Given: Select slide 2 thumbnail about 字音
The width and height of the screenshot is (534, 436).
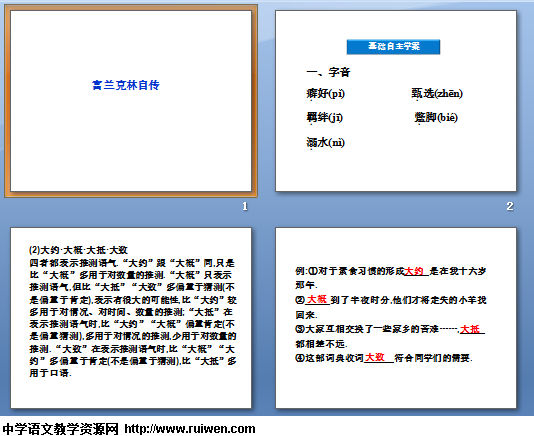Looking at the screenshot, I should (396, 101).
